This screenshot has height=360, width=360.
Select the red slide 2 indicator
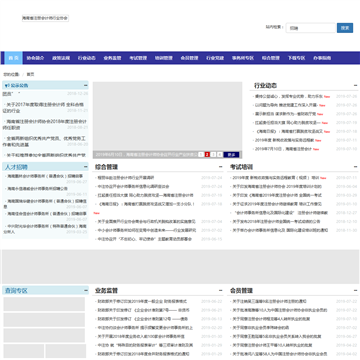coord(207,155)
